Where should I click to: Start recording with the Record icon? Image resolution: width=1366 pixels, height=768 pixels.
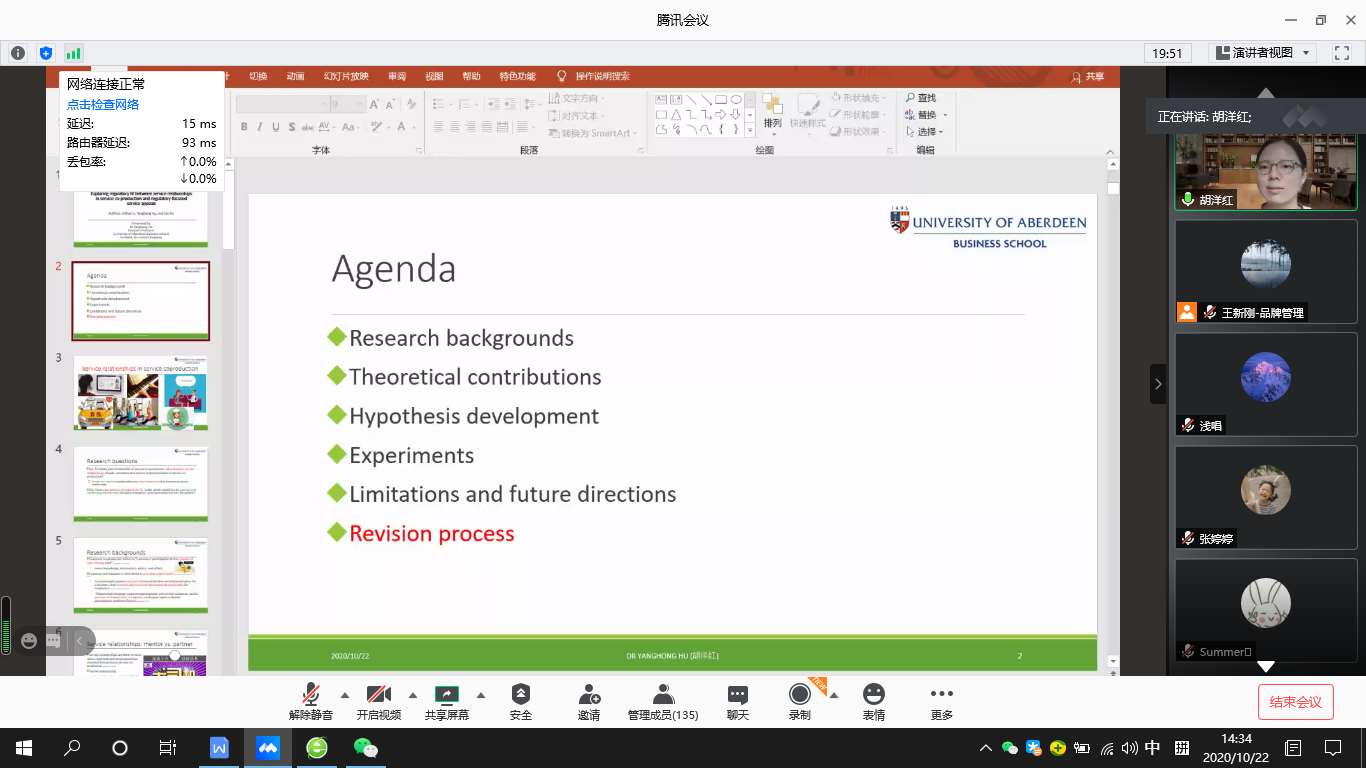tap(799, 695)
